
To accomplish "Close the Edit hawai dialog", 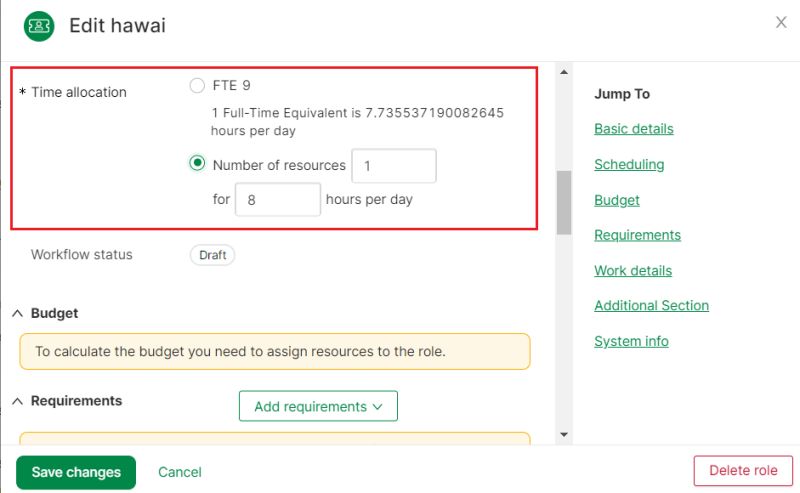I will pos(781,22).
